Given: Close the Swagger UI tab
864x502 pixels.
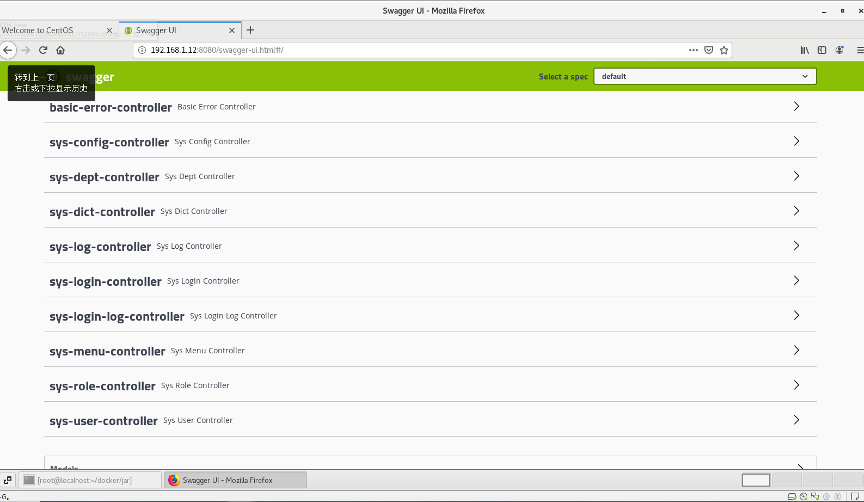Looking at the screenshot, I should click(232, 30).
